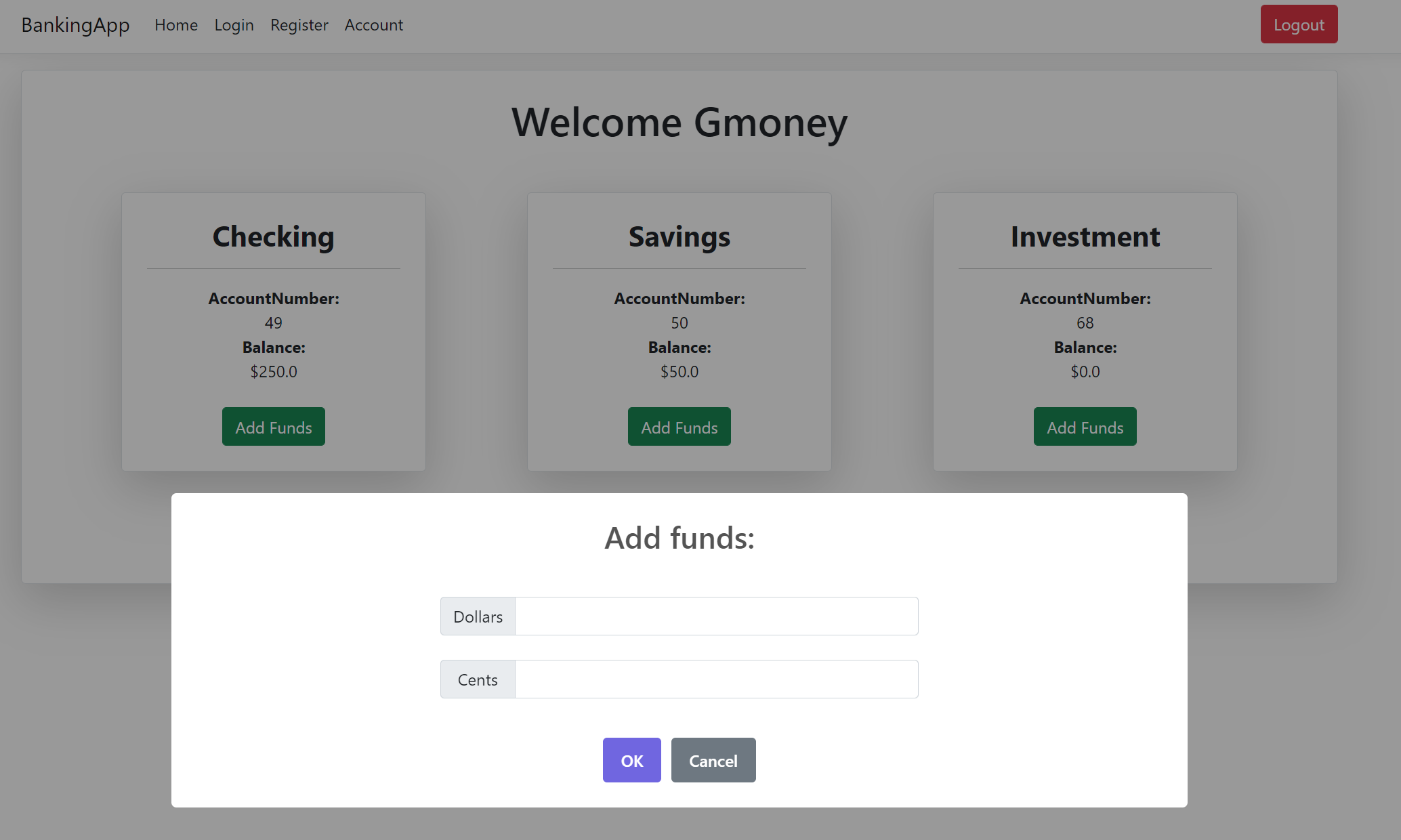Click the Add Funds button on Savings
The width and height of the screenshot is (1401, 840).
coord(679,426)
